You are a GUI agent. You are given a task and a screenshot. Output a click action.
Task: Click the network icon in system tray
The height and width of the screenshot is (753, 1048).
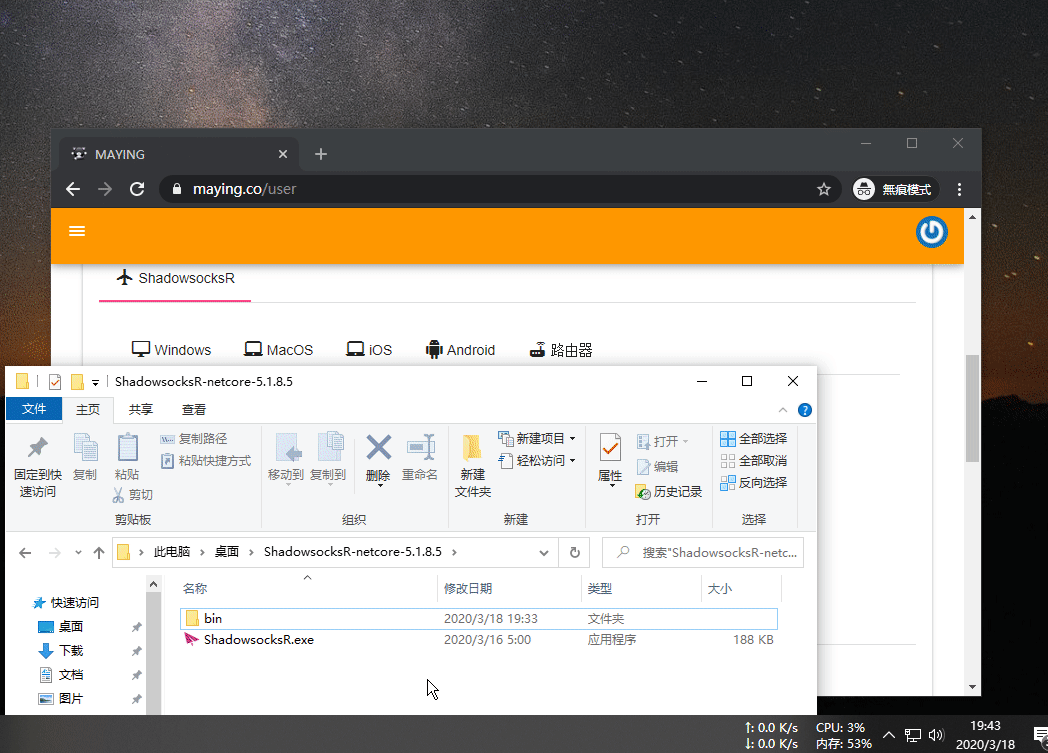(912, 735)
